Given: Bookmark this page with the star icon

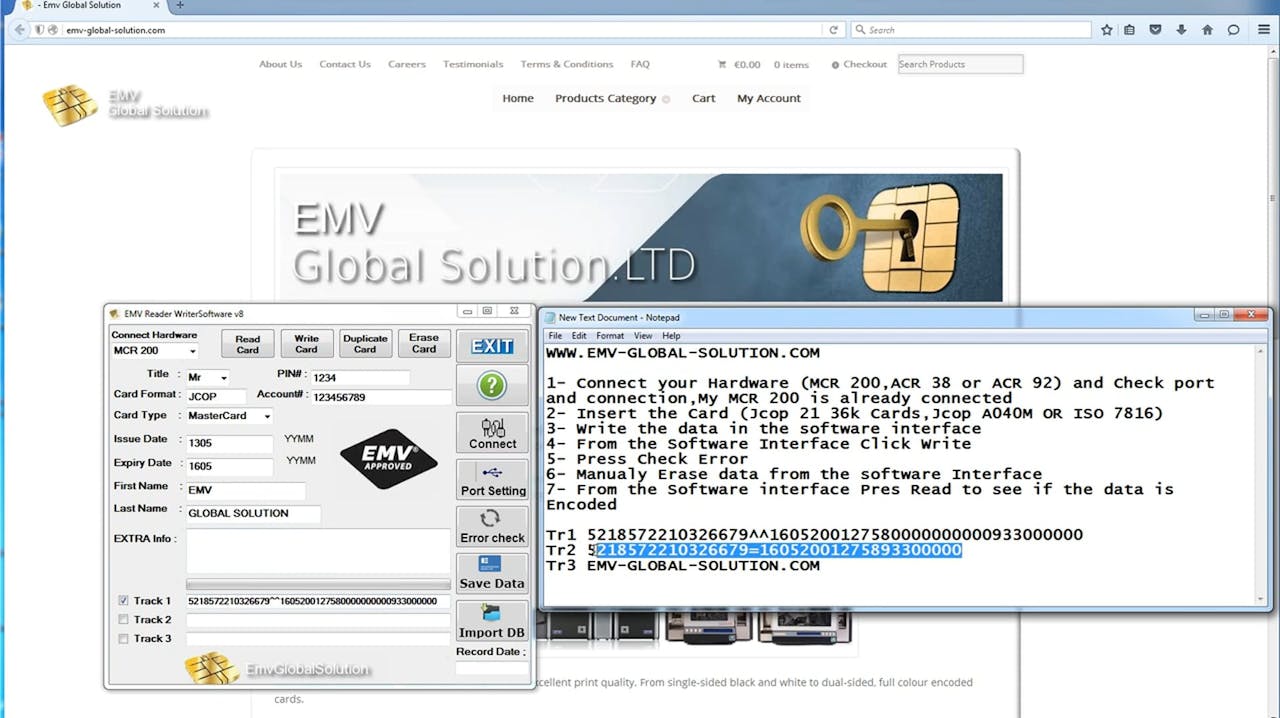Looking at the screenshot, I should click(1107, 30).
